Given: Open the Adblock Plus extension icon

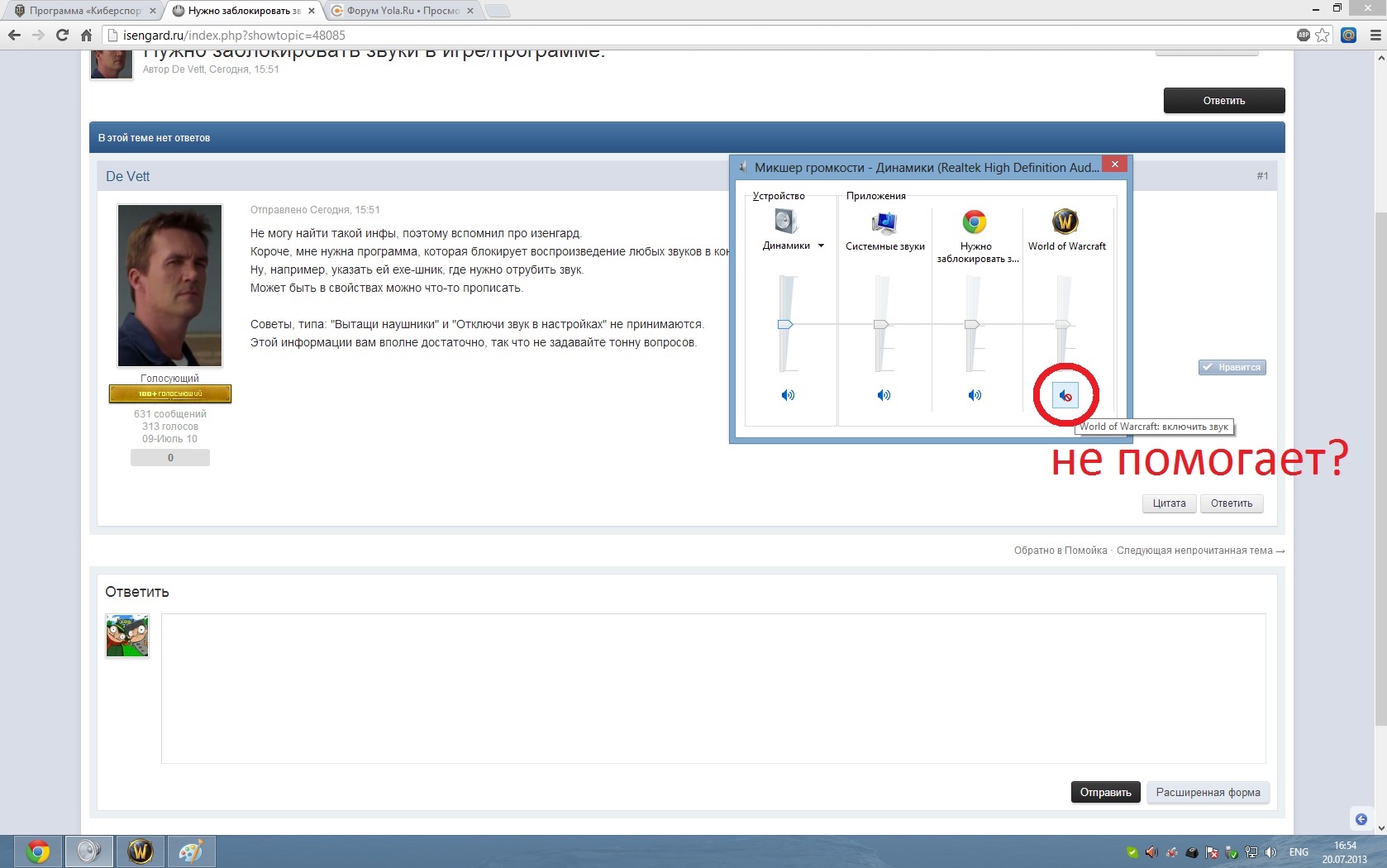Looking at the screenshot, I should point(1304,35).
